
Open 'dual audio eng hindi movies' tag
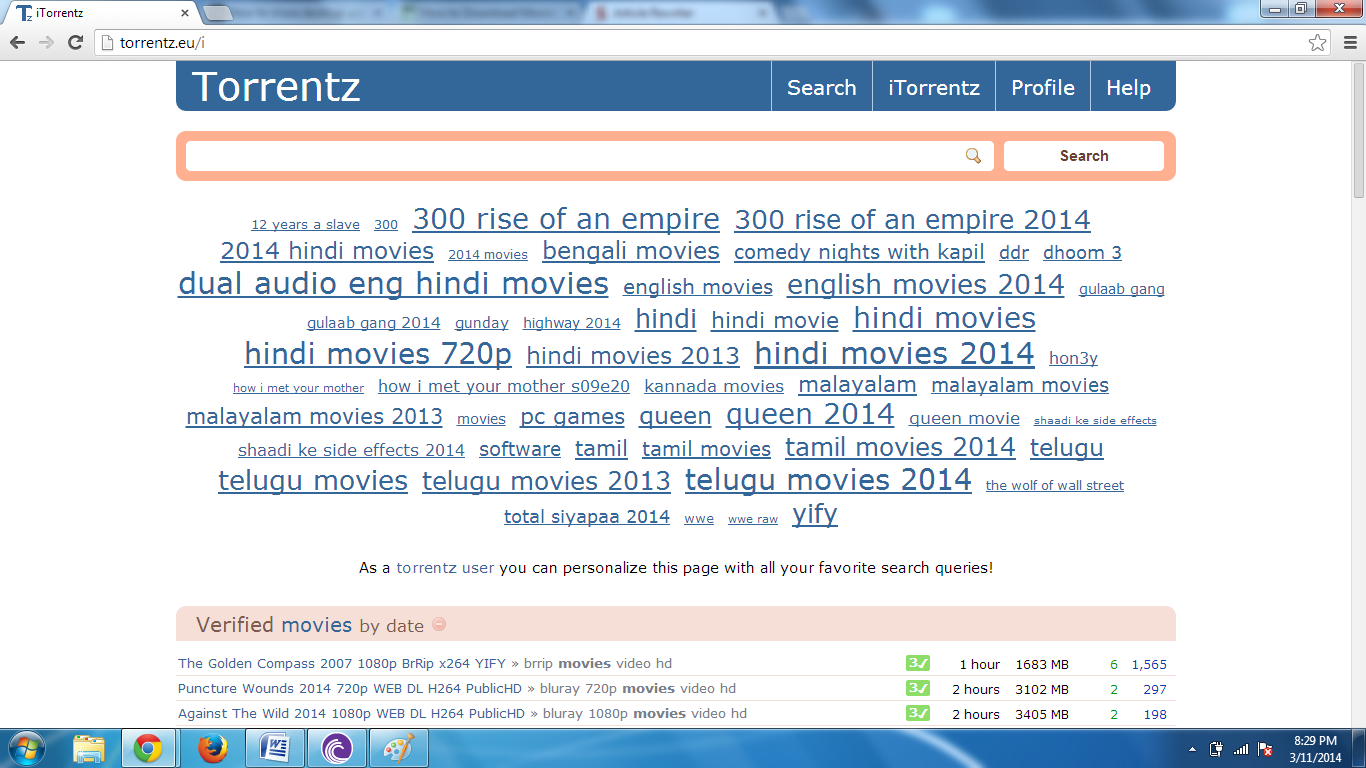coord(393,284)
